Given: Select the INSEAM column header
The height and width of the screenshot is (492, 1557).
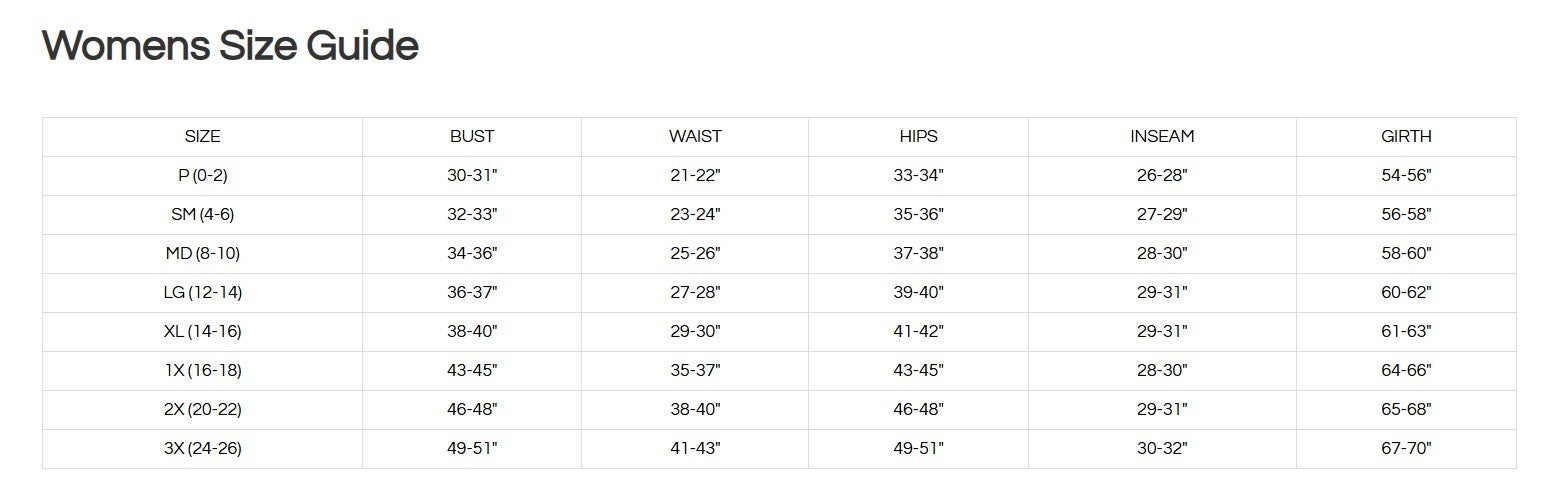Looking at the screenshot, I should pyautogui.click(x=1162, y=137).
